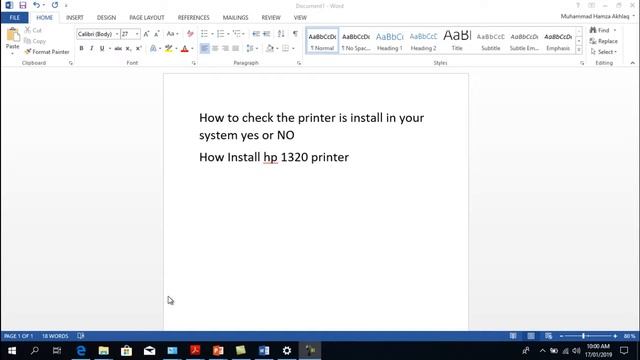
Task: Decrease font size with Shrink Font
Action: point(157,34)
